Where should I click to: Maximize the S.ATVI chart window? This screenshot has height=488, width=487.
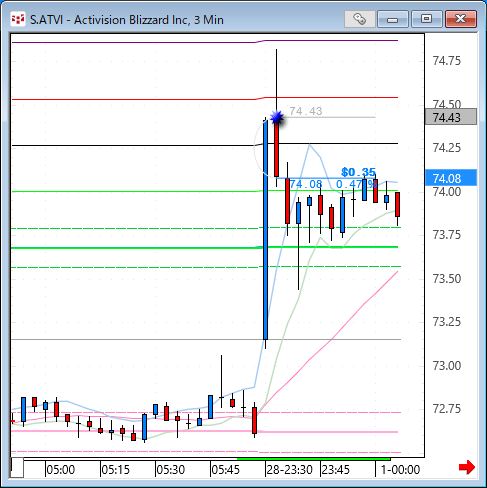point(426,19)
